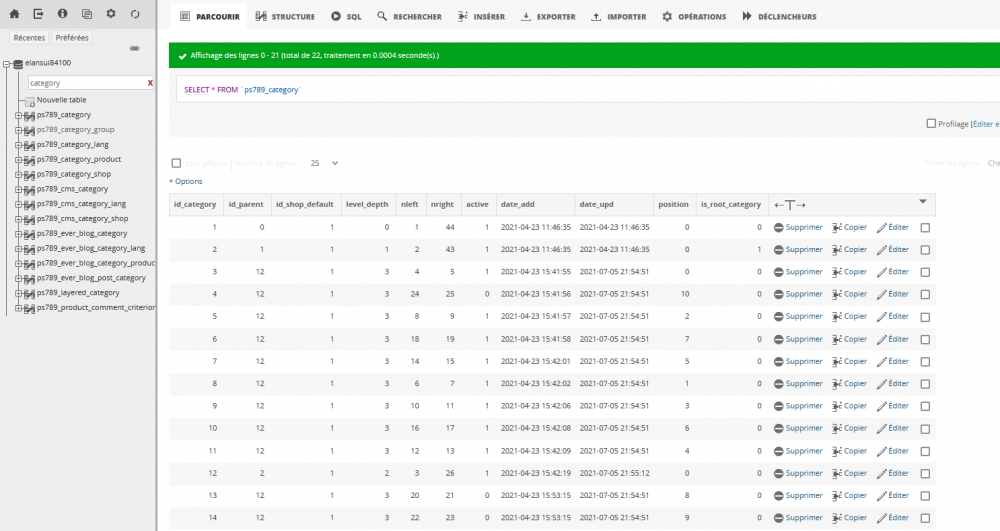This screenshot has height=531, width=1000.
Task: Clear the category filter with red X
Action: 150,83
